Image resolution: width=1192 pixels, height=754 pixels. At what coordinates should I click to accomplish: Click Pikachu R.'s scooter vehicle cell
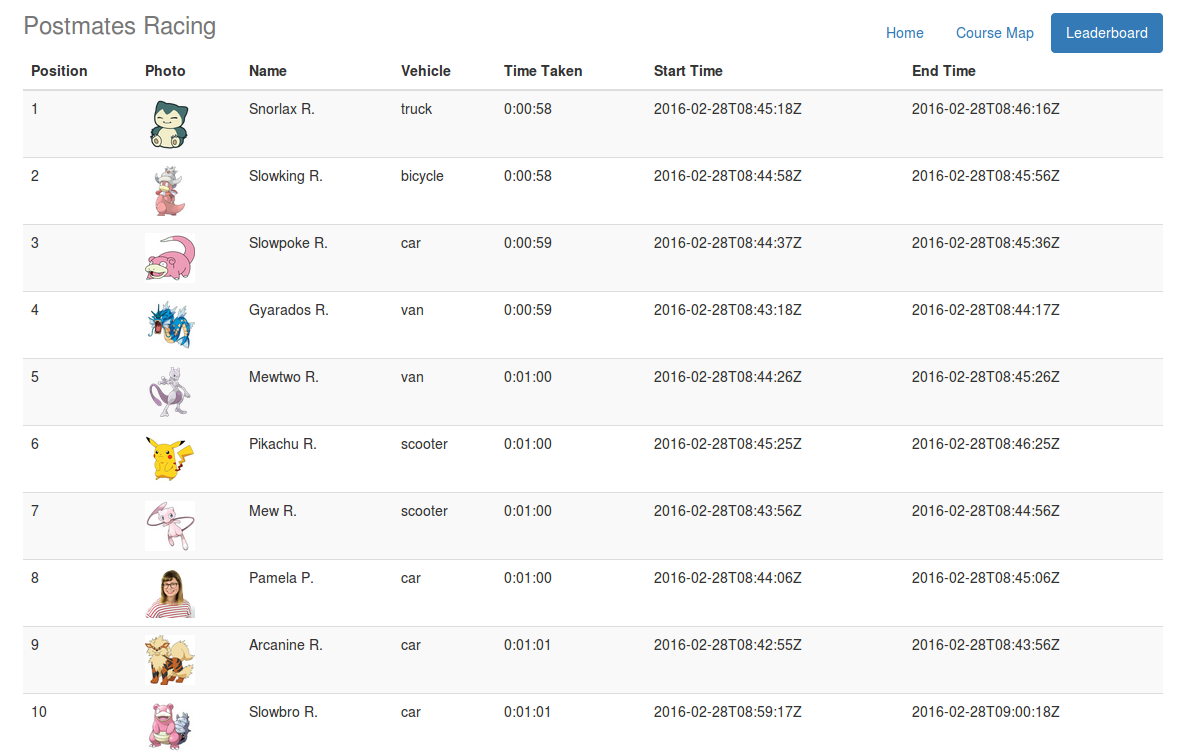tap(424, 444)
